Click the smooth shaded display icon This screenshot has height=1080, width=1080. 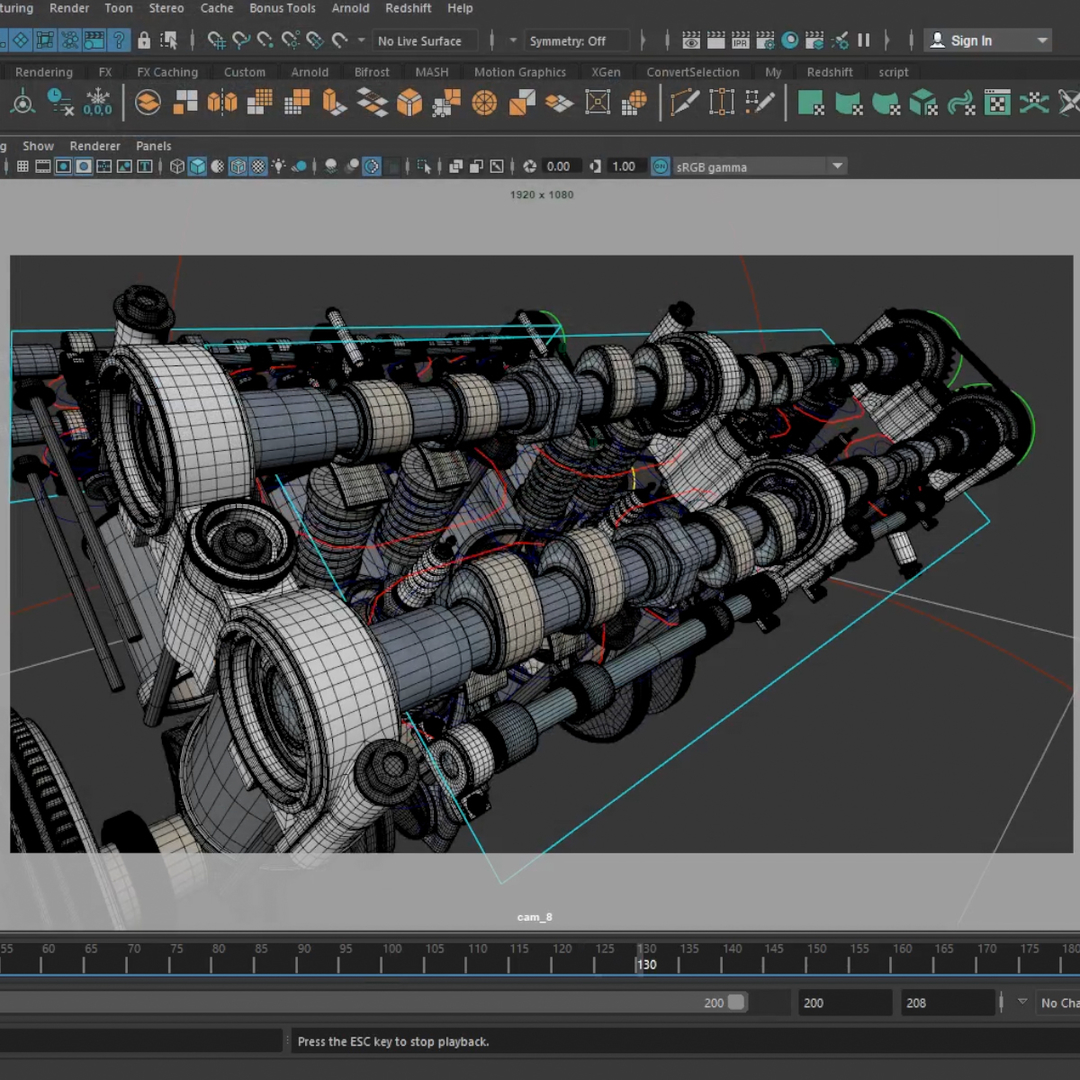point(197,166)
